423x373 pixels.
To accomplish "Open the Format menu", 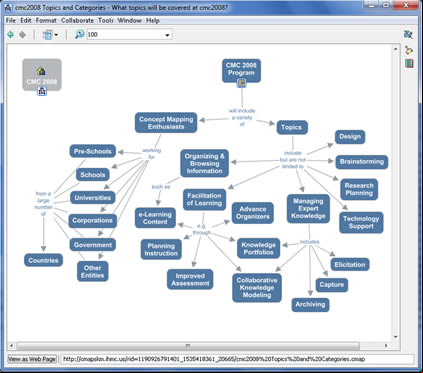I will [46, 20].
